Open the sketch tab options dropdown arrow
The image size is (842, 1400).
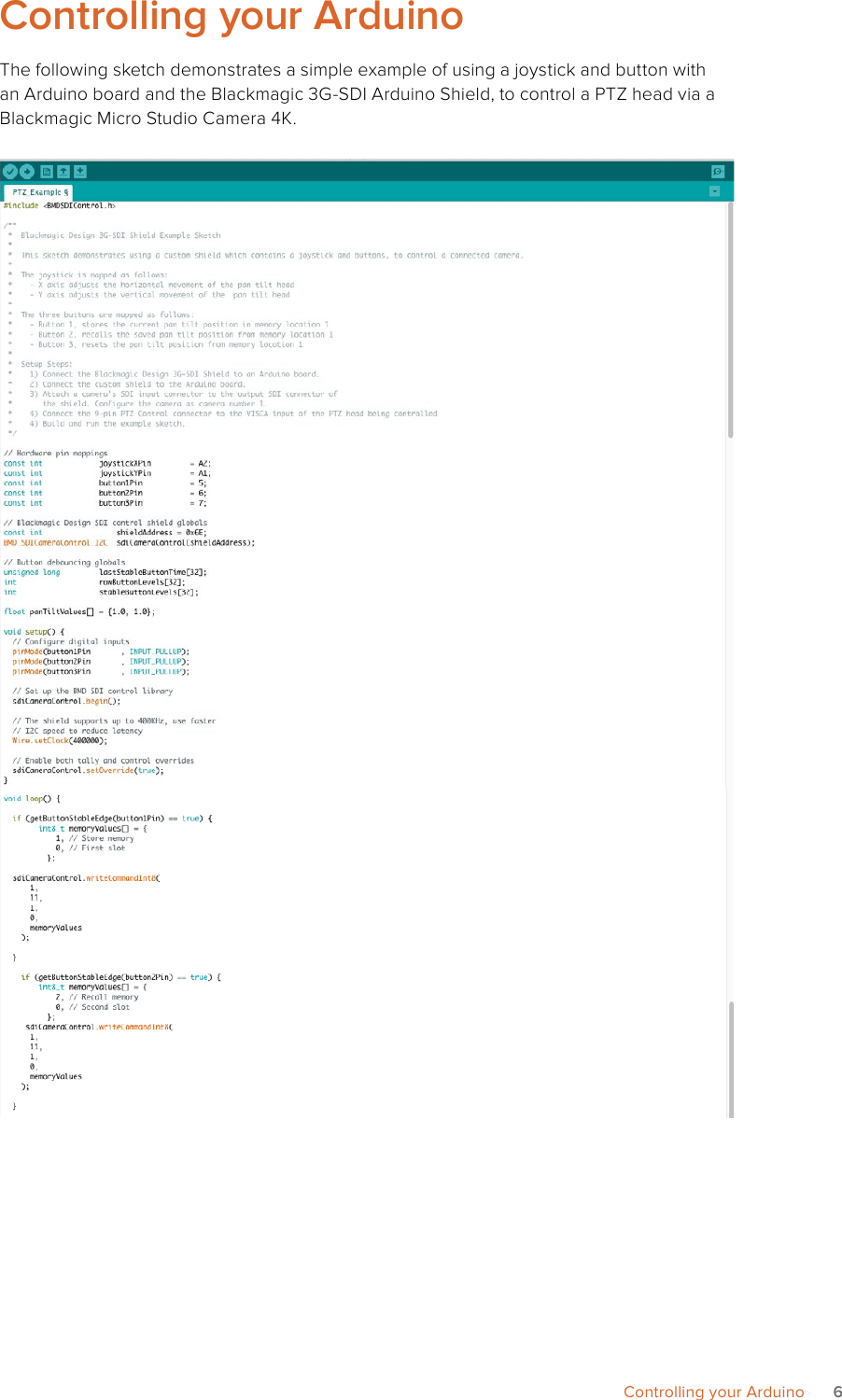click(x=715, y=190)
